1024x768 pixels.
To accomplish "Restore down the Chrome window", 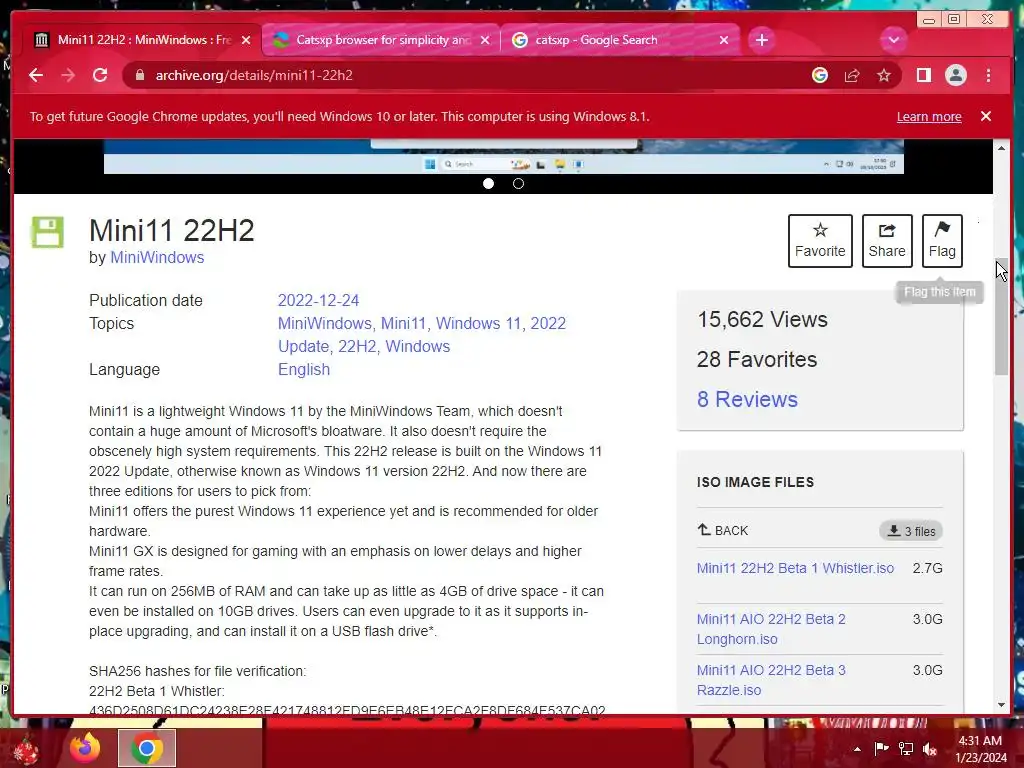I will click(x=954, y=20).
